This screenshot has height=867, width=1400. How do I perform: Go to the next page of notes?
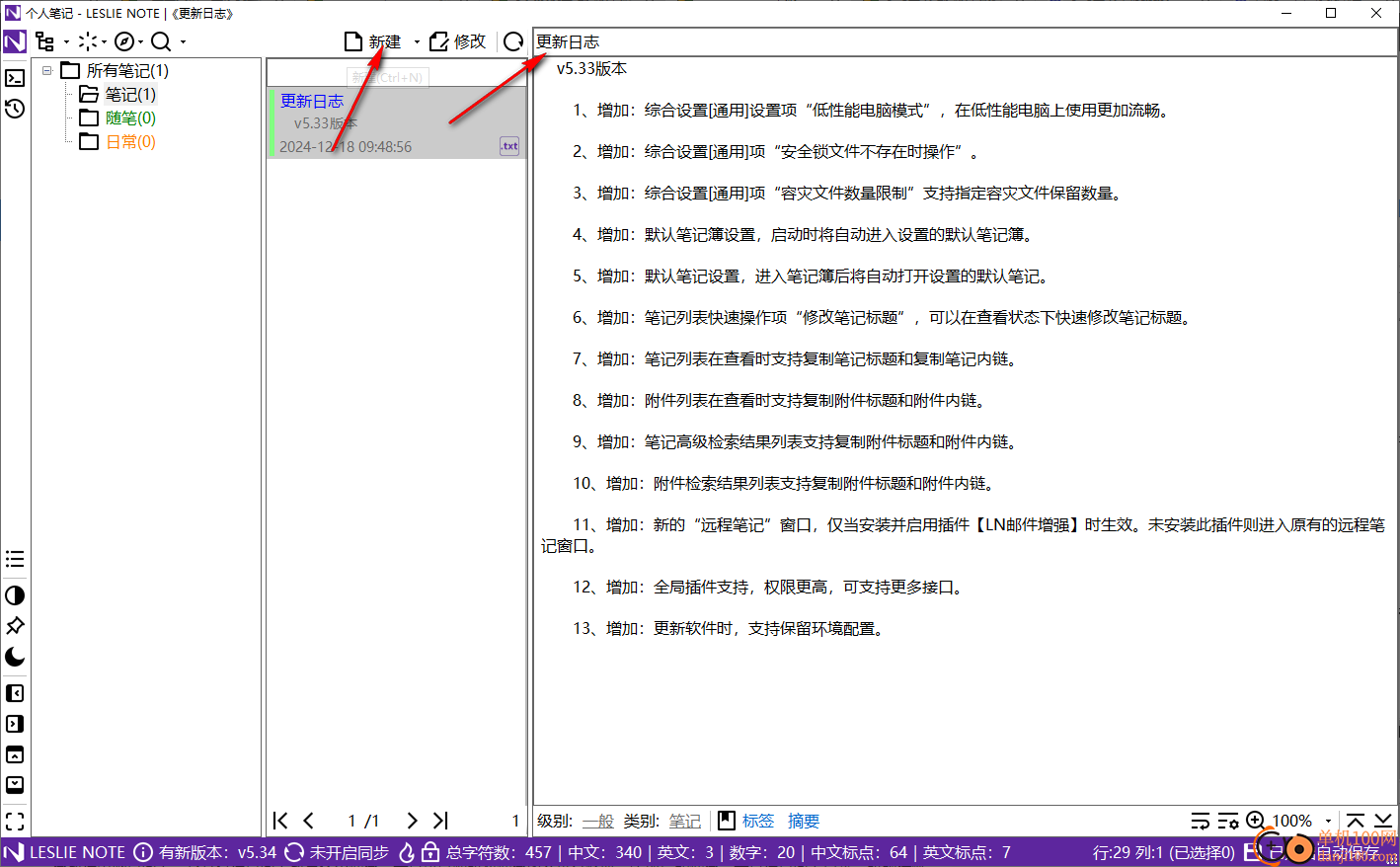click(x=412, y=821)
